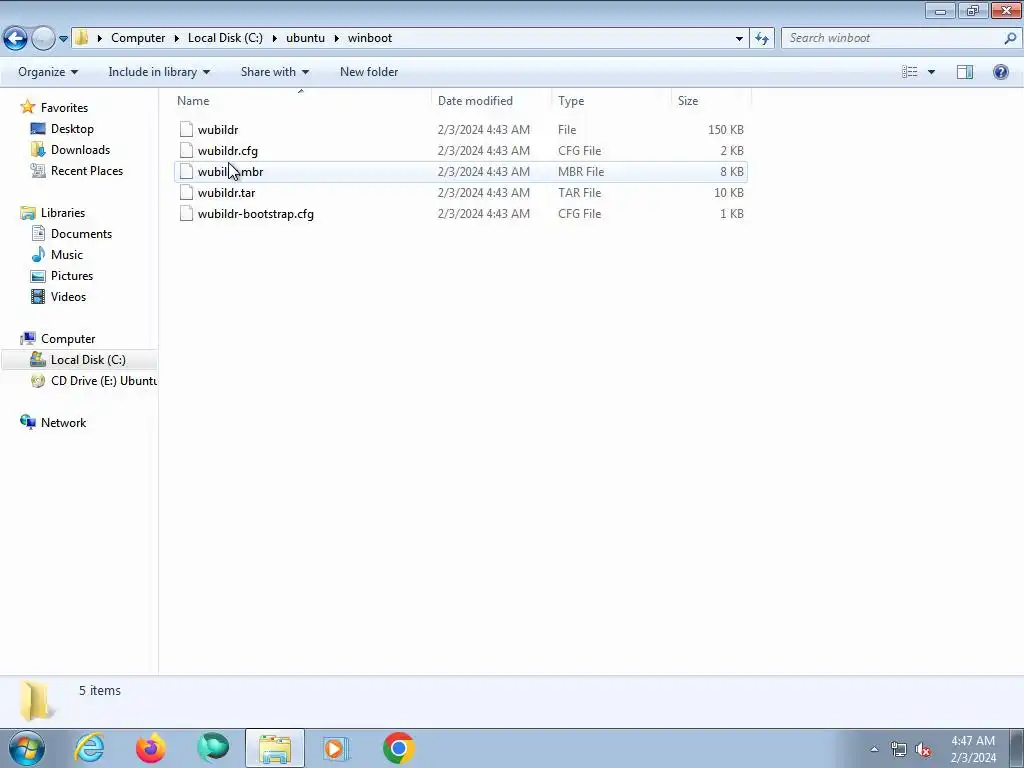Select the wubildr-bootstrap.cfg file
This screenshot has width=1024, height=768.
point(255,214)
